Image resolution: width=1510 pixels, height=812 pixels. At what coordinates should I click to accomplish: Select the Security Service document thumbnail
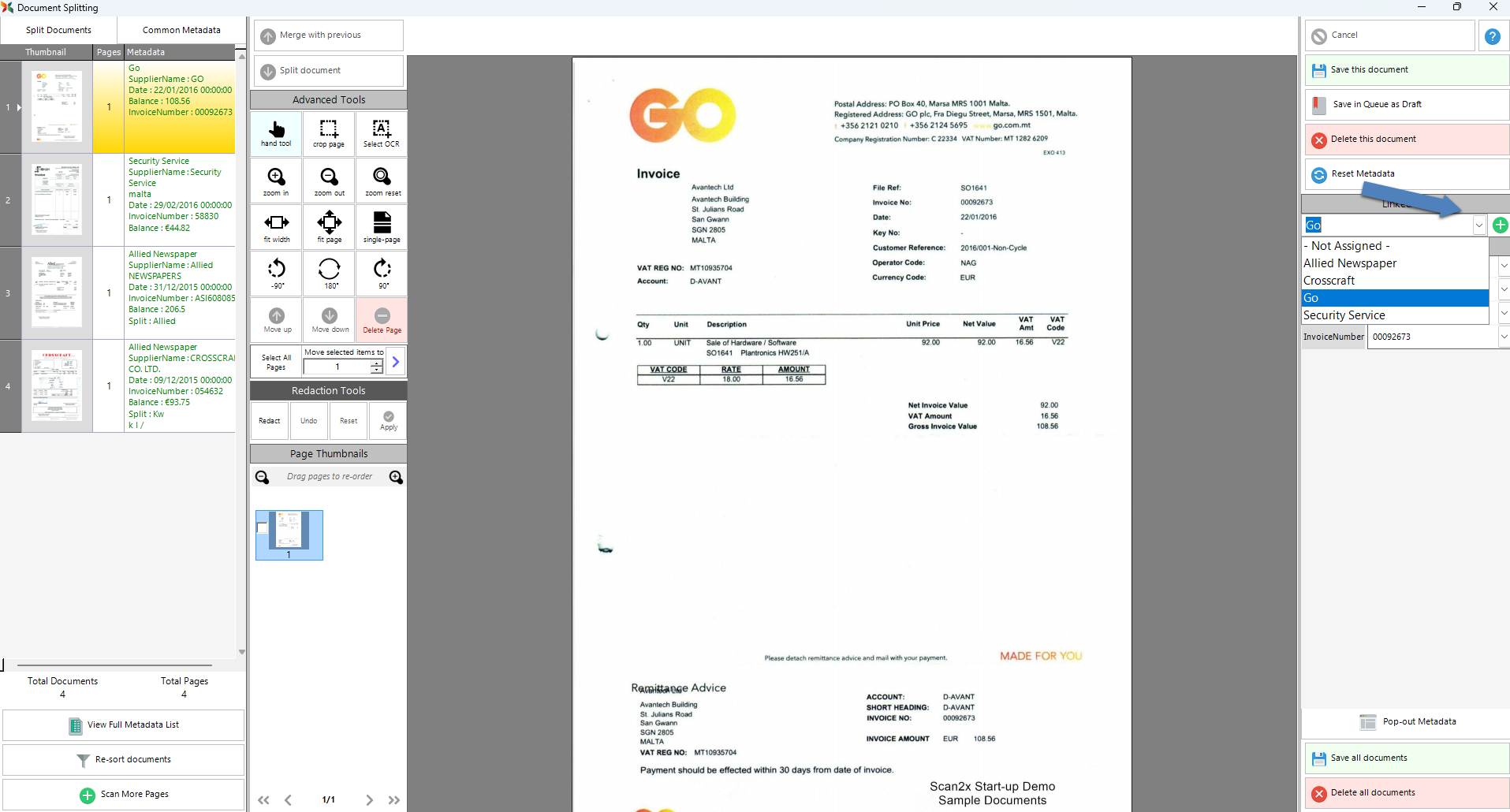pyautogui.click(x=57, y=199)
